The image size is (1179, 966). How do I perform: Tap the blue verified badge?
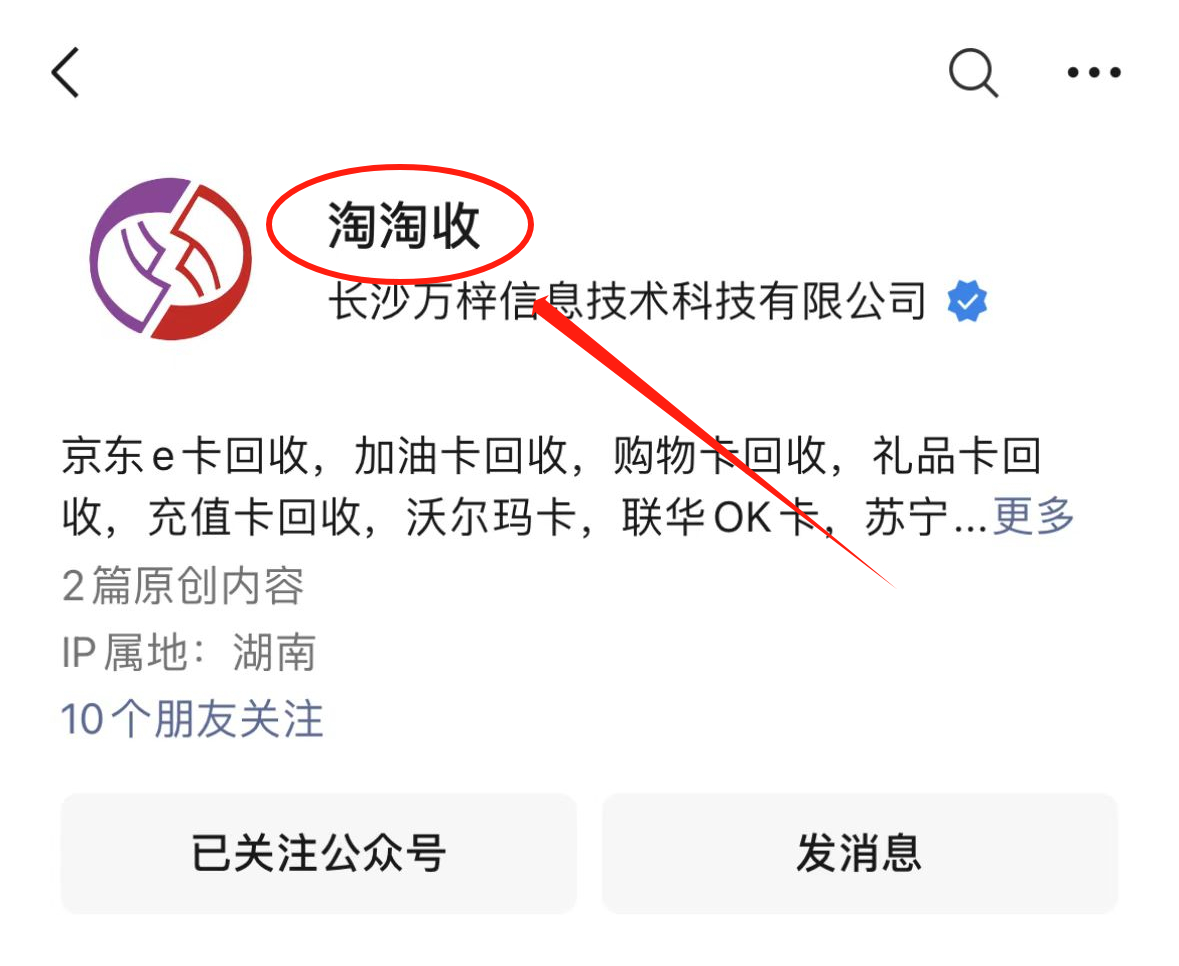point(967,301)
